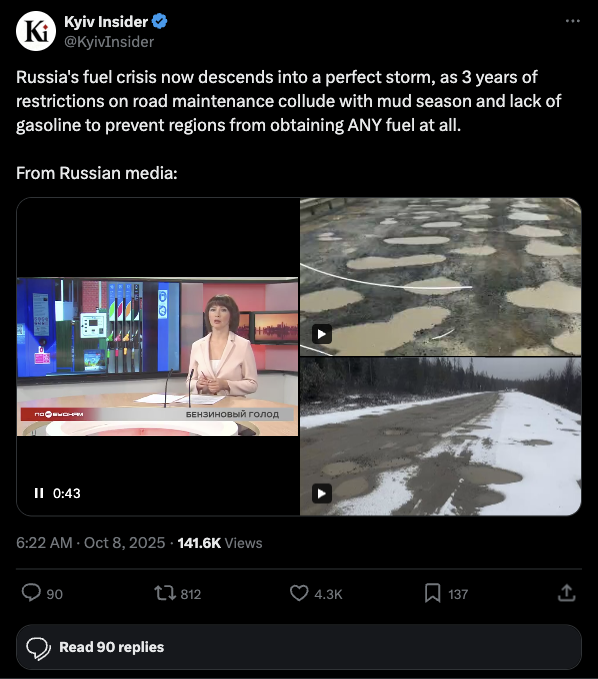Click the blue verified badge
Screen dimensions: 598x679
click(x=160, y=21)
